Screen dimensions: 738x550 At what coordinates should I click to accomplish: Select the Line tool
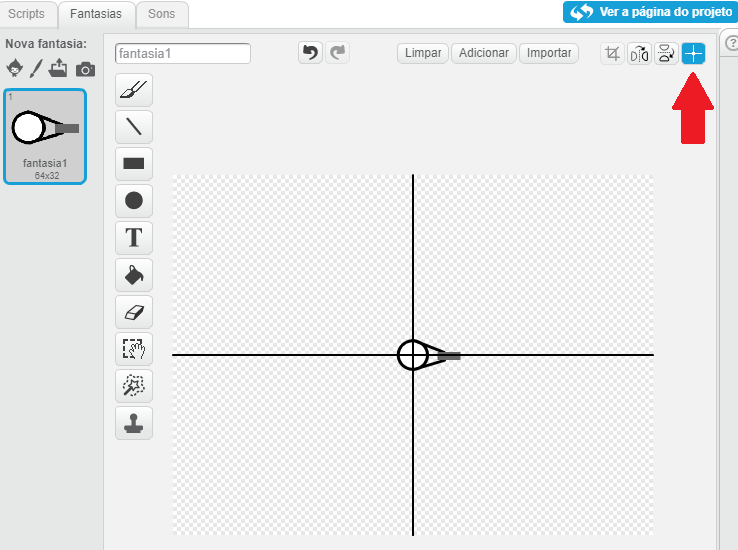134,127
